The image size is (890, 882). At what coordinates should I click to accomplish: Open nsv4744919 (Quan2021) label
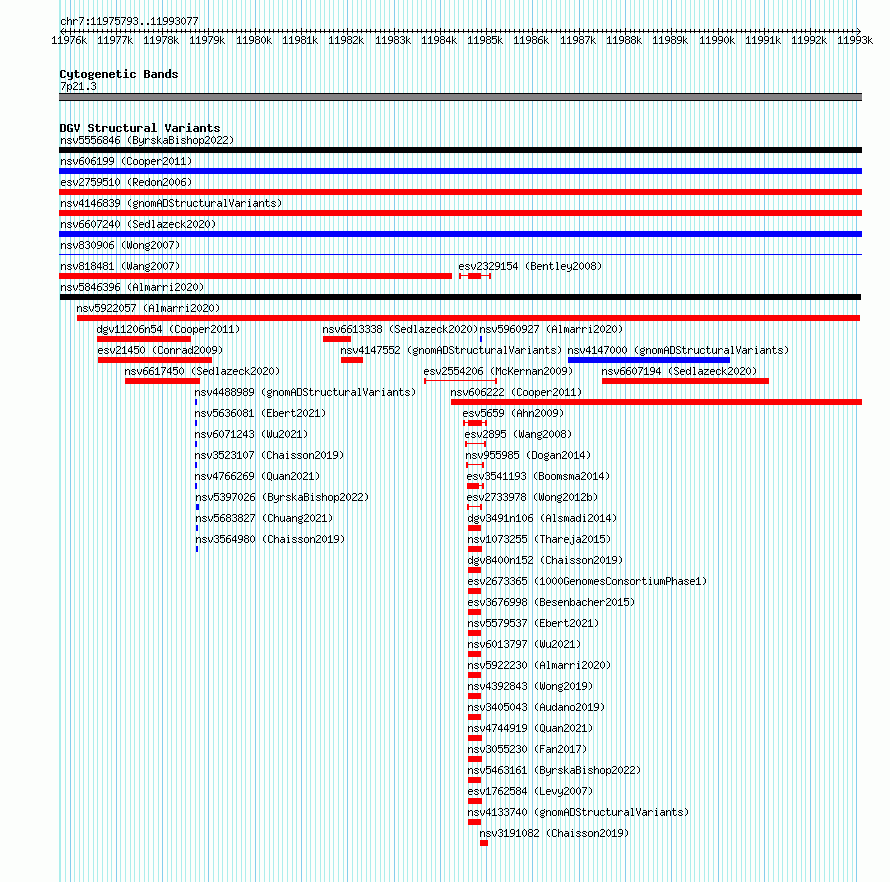point(530,728)
